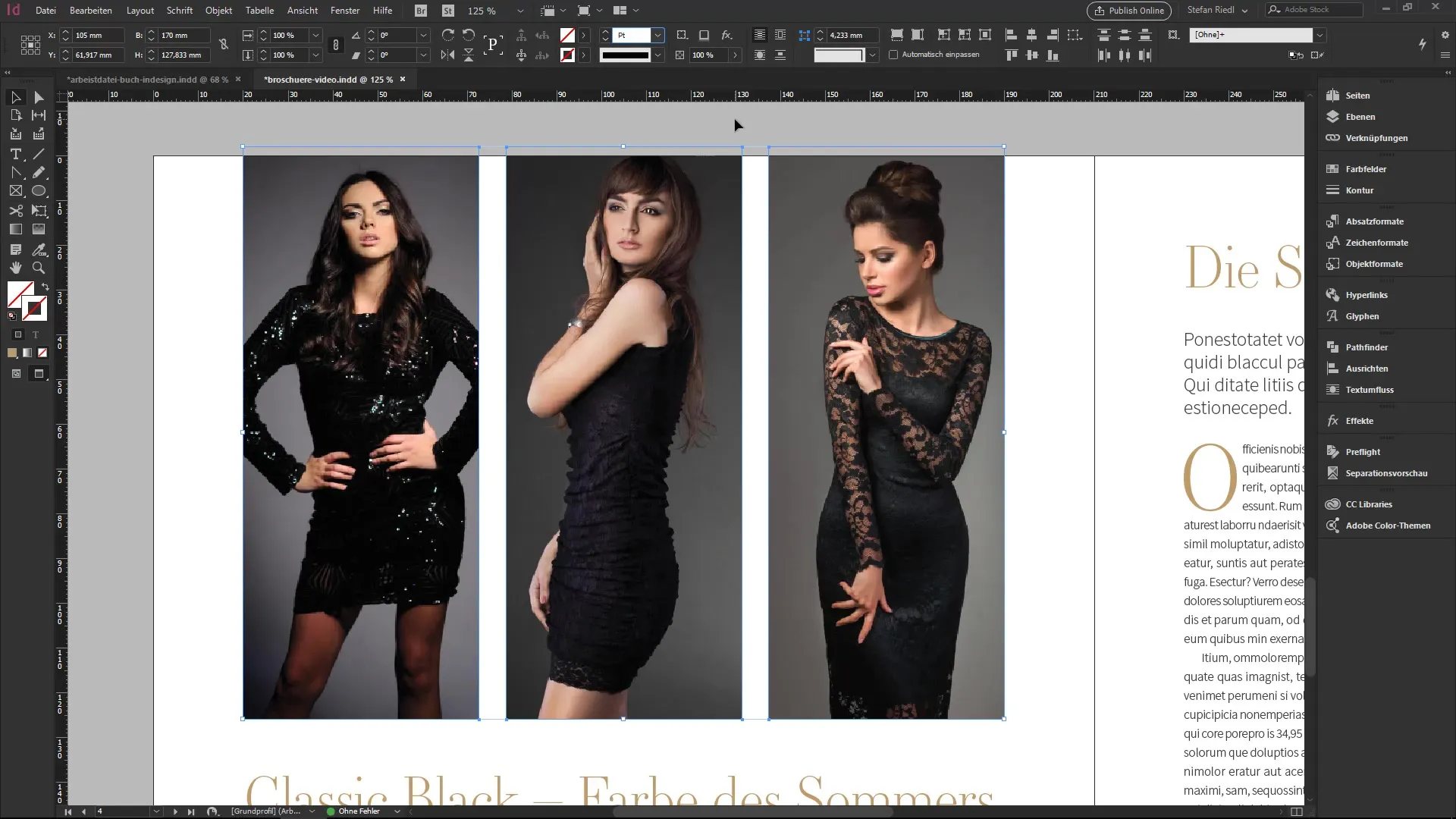Apply none button in toolbox

42,353
